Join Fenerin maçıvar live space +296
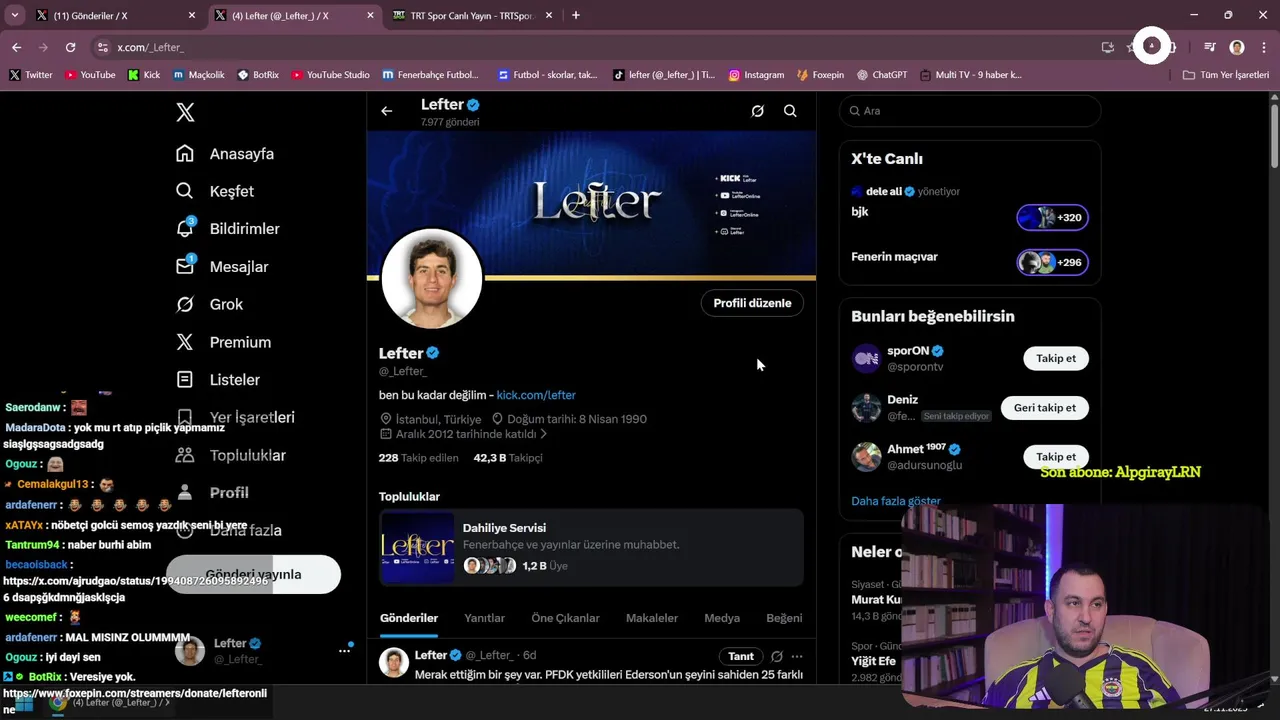Screen dimensions: 1280x720 1053,262
